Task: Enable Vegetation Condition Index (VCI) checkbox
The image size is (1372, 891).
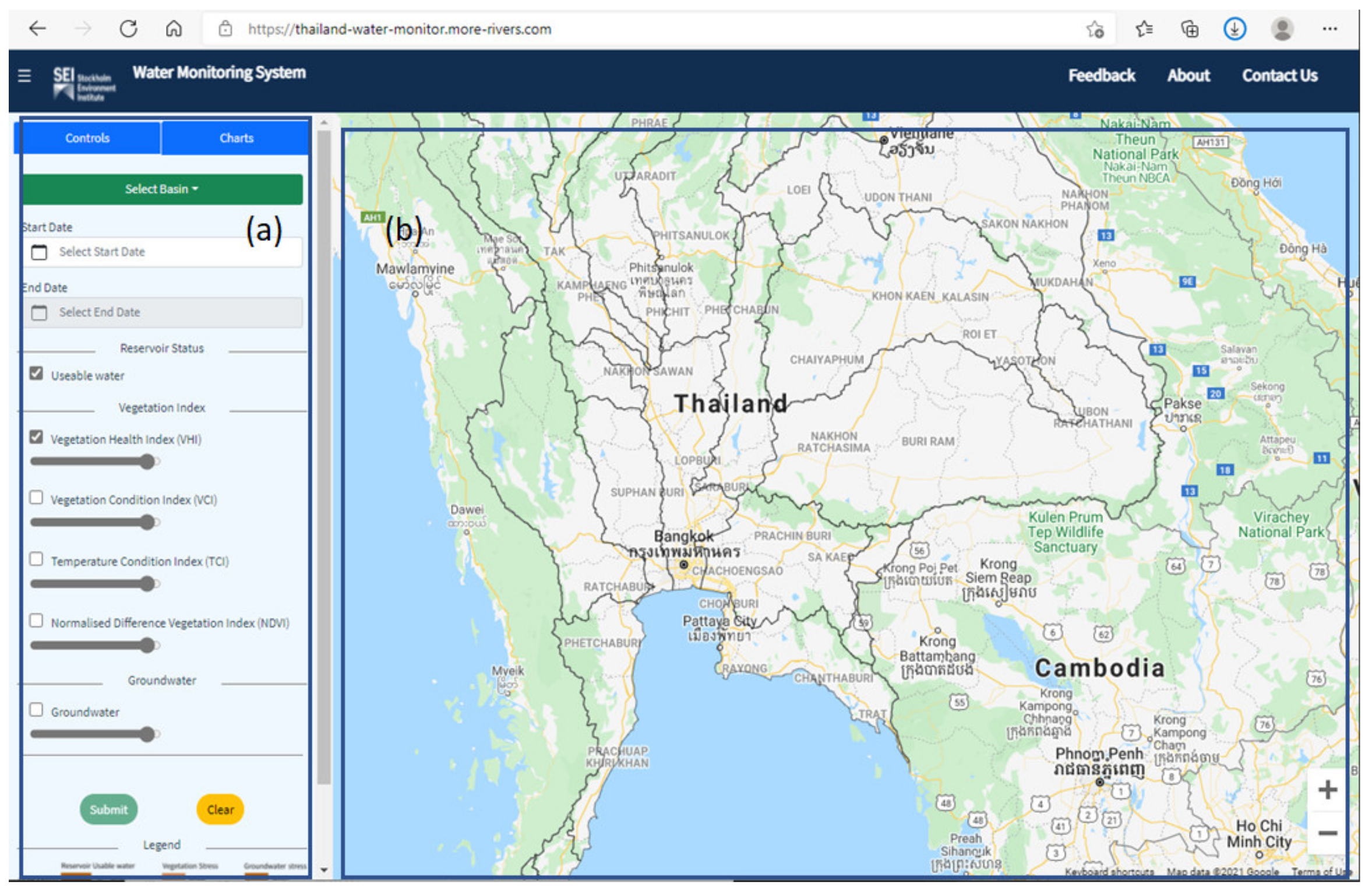Action: [36, 498]
